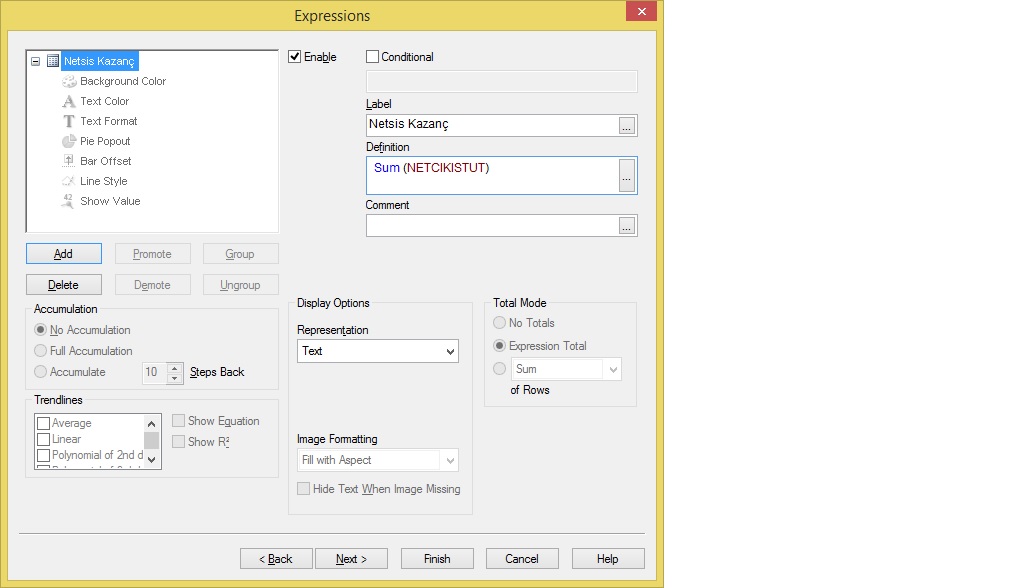The height and width of the screenshot is (588, 1024).
Task: Open the Sum aggregation dropdown in Total Mode
Action: point(566,369)
